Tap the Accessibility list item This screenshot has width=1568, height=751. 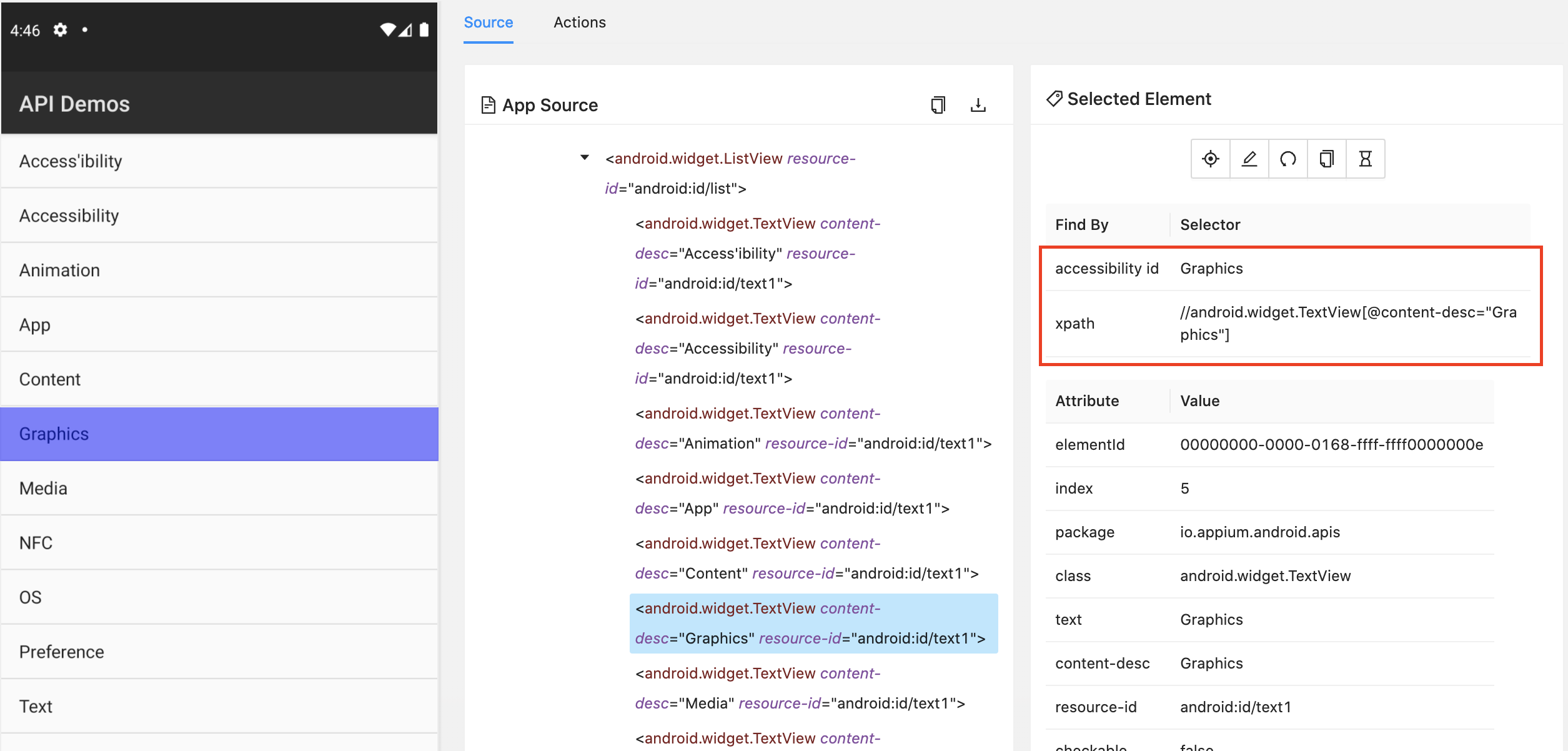coord(69,216)
